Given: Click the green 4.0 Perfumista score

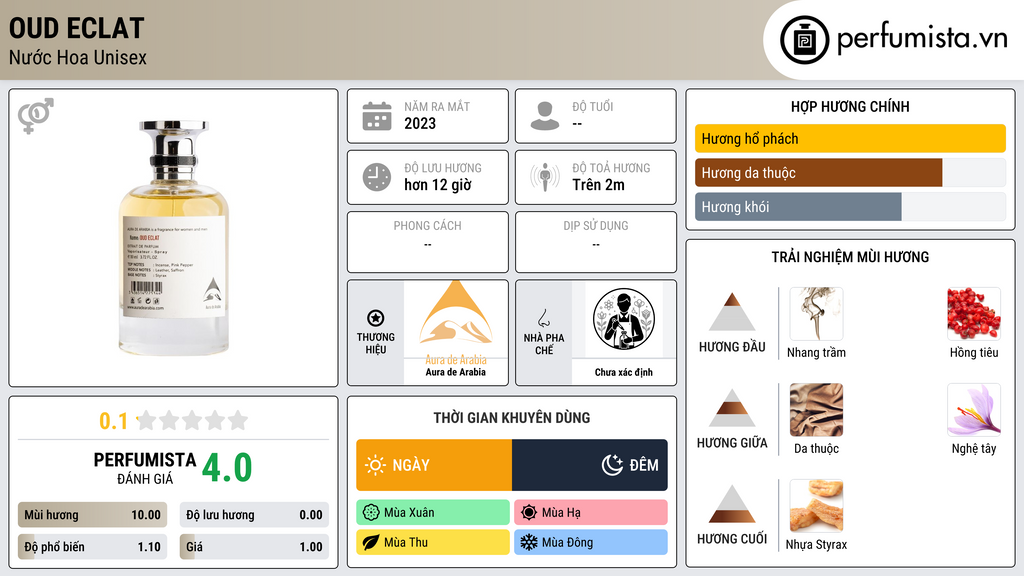Looking at the screenshot, I should (227, 468).
